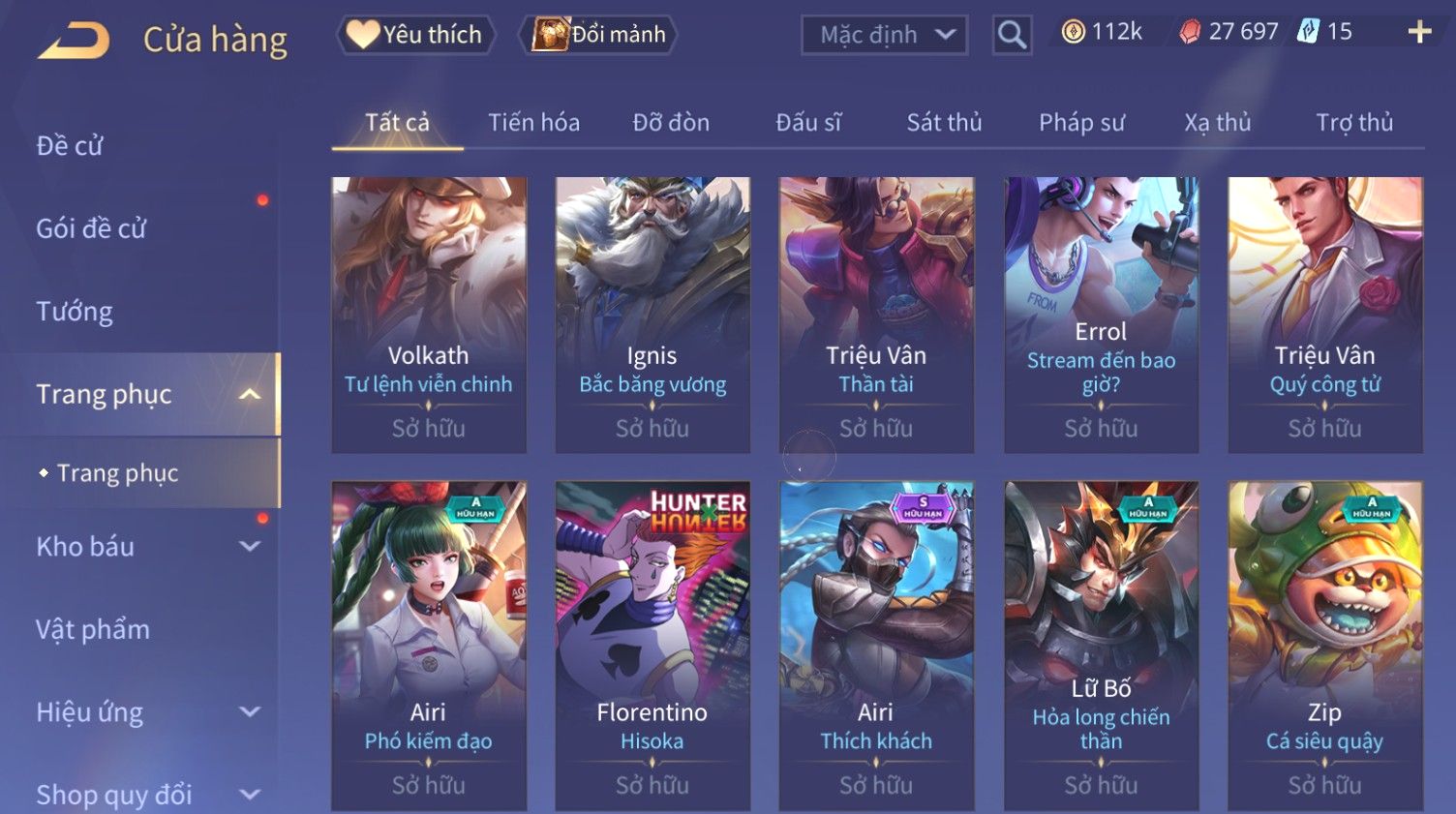The height and width of the screenshot is (814, 1456).
Task: Tap the golden back arrow icon
Action: click(x=74, y=41)
